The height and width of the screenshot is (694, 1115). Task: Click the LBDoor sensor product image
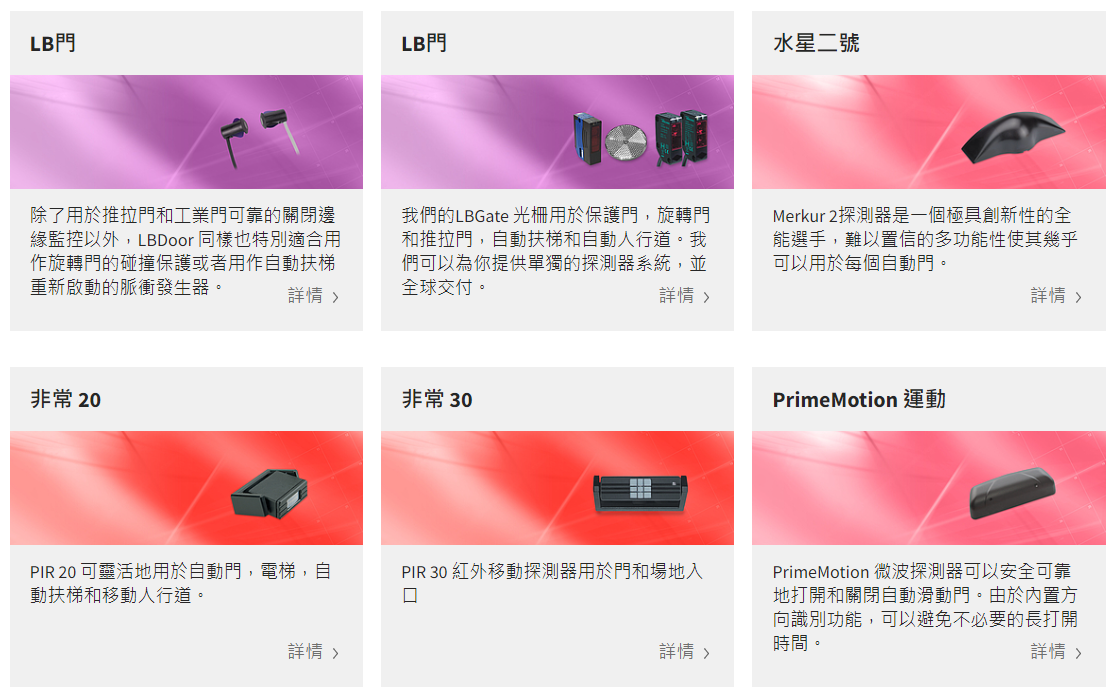pyautogui.click(x=186, y=132)
